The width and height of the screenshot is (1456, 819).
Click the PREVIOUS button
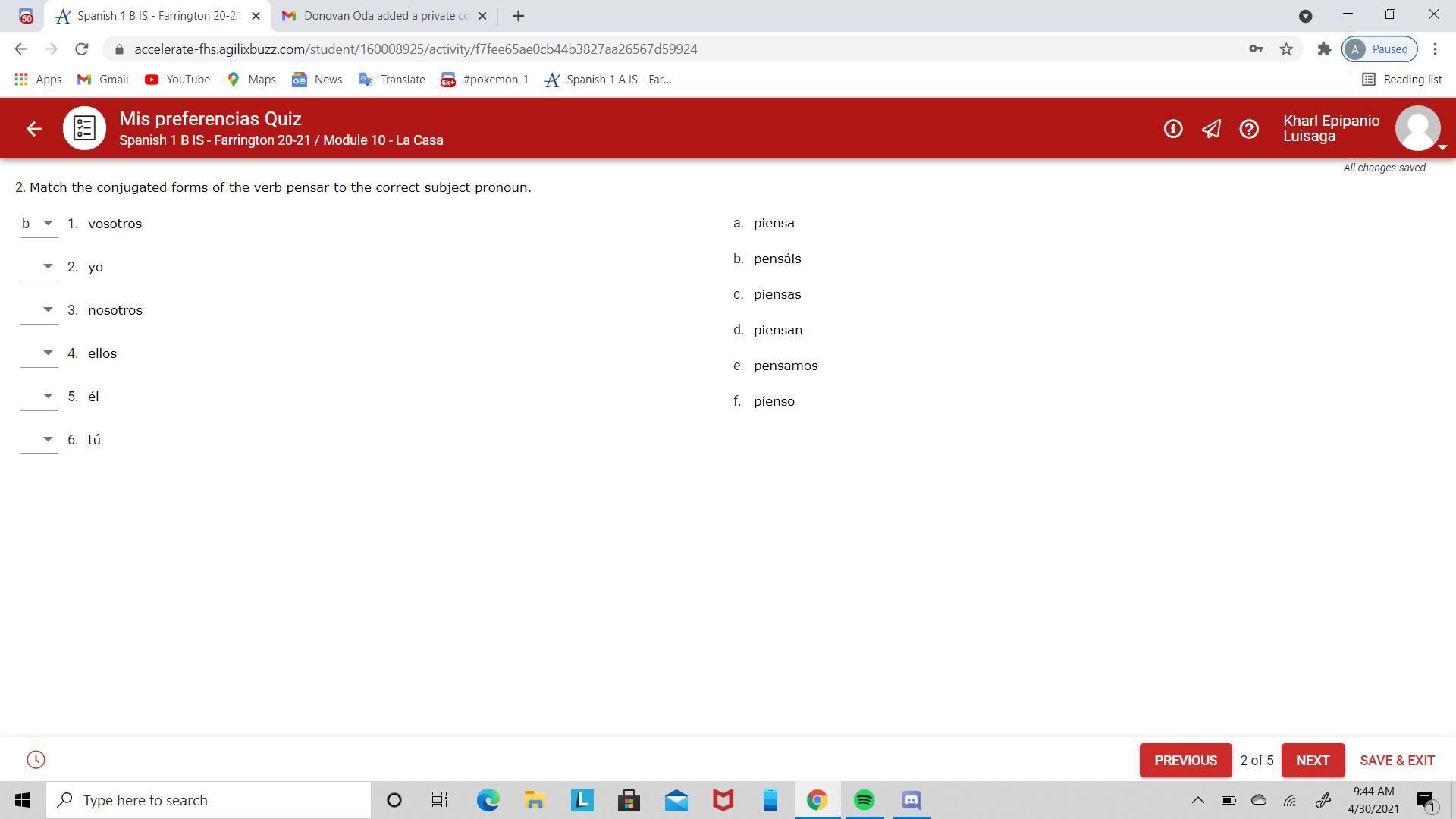point(1185,761)
